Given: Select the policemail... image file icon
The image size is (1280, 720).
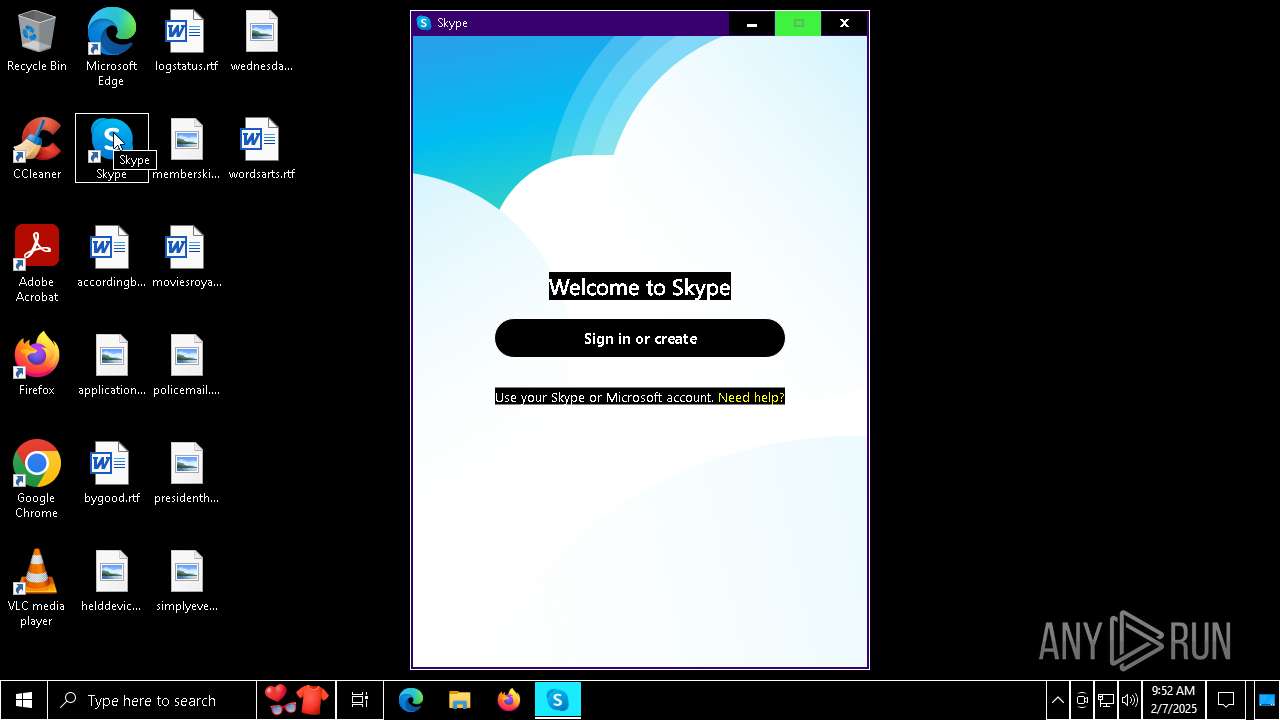Looking at the screenshot, I should click(x=186, y=365).
